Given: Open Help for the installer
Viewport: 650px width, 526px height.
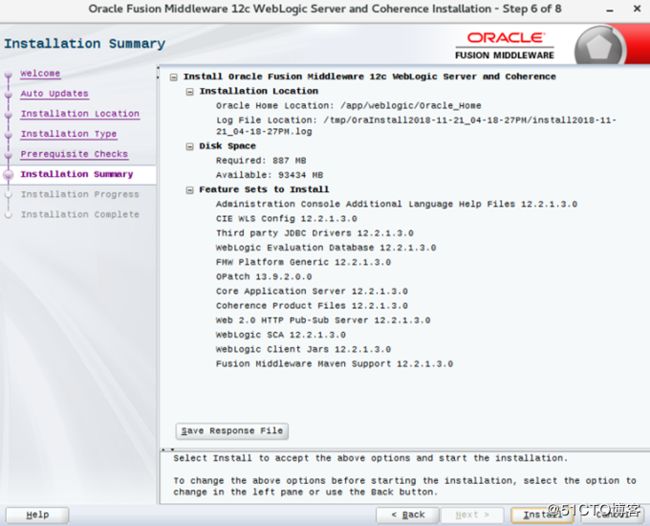Looking at the screenshot, I should 37,515.
